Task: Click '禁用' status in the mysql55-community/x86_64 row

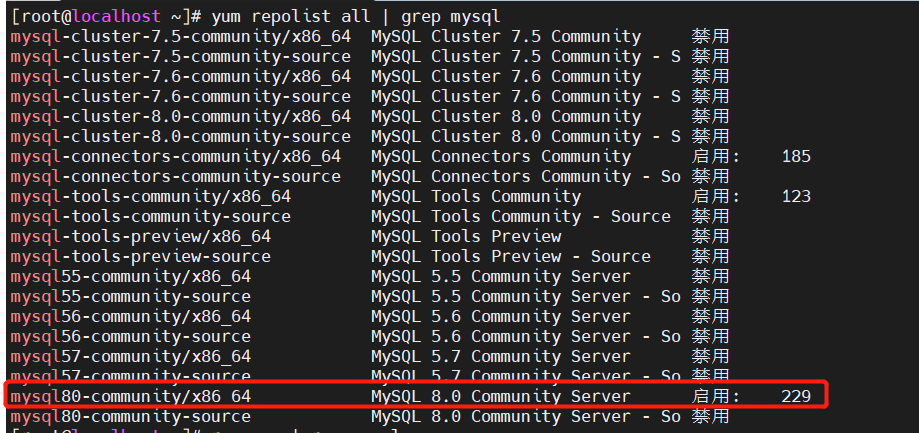Action: tap(710, 277)
